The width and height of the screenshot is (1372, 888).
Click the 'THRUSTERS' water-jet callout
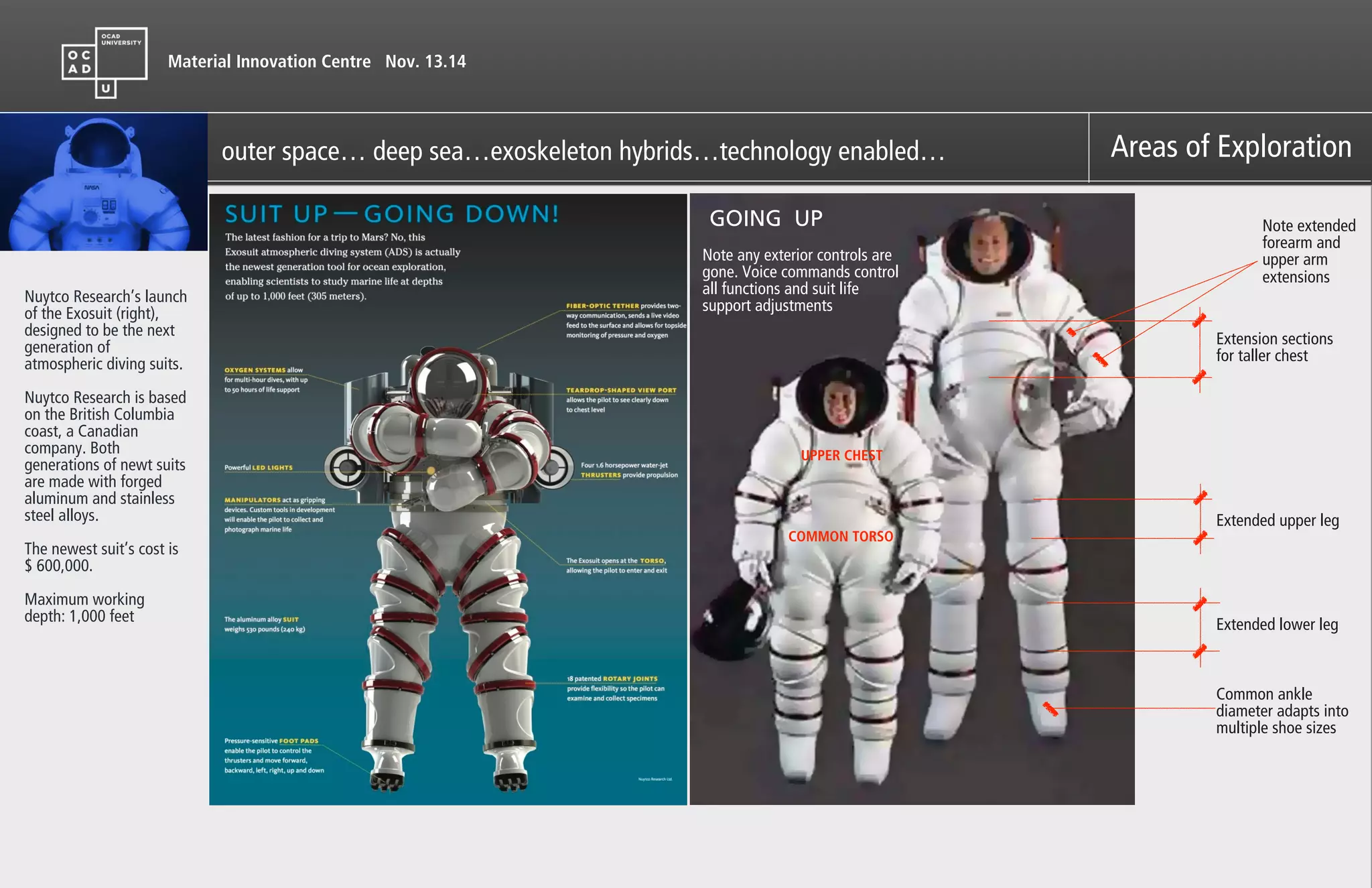(629, 470)
